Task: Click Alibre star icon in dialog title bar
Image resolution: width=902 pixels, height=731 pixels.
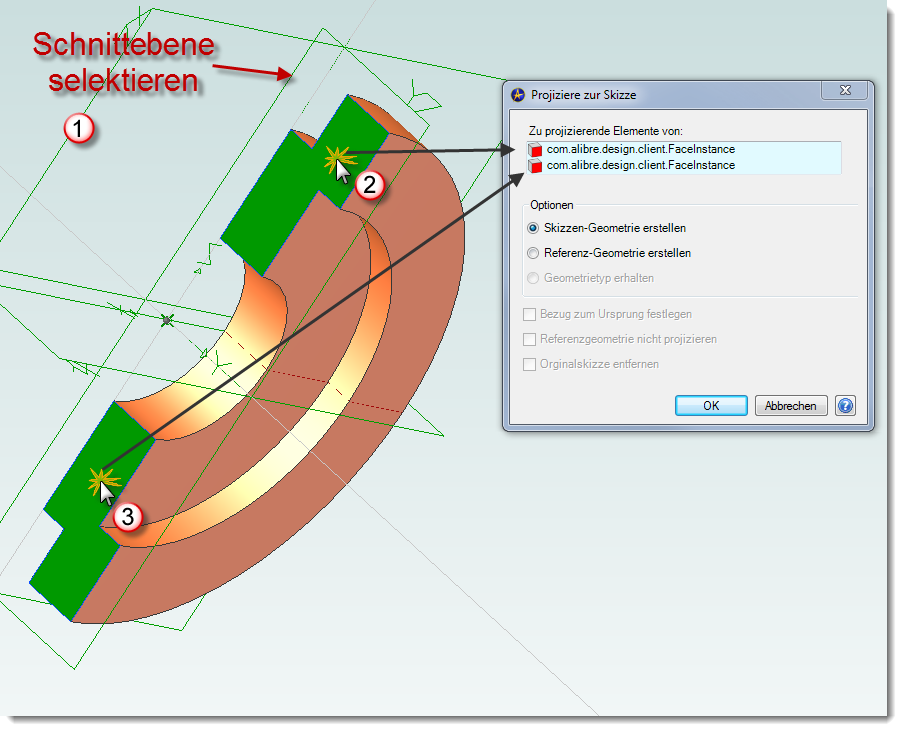Action: pos(518,95)
